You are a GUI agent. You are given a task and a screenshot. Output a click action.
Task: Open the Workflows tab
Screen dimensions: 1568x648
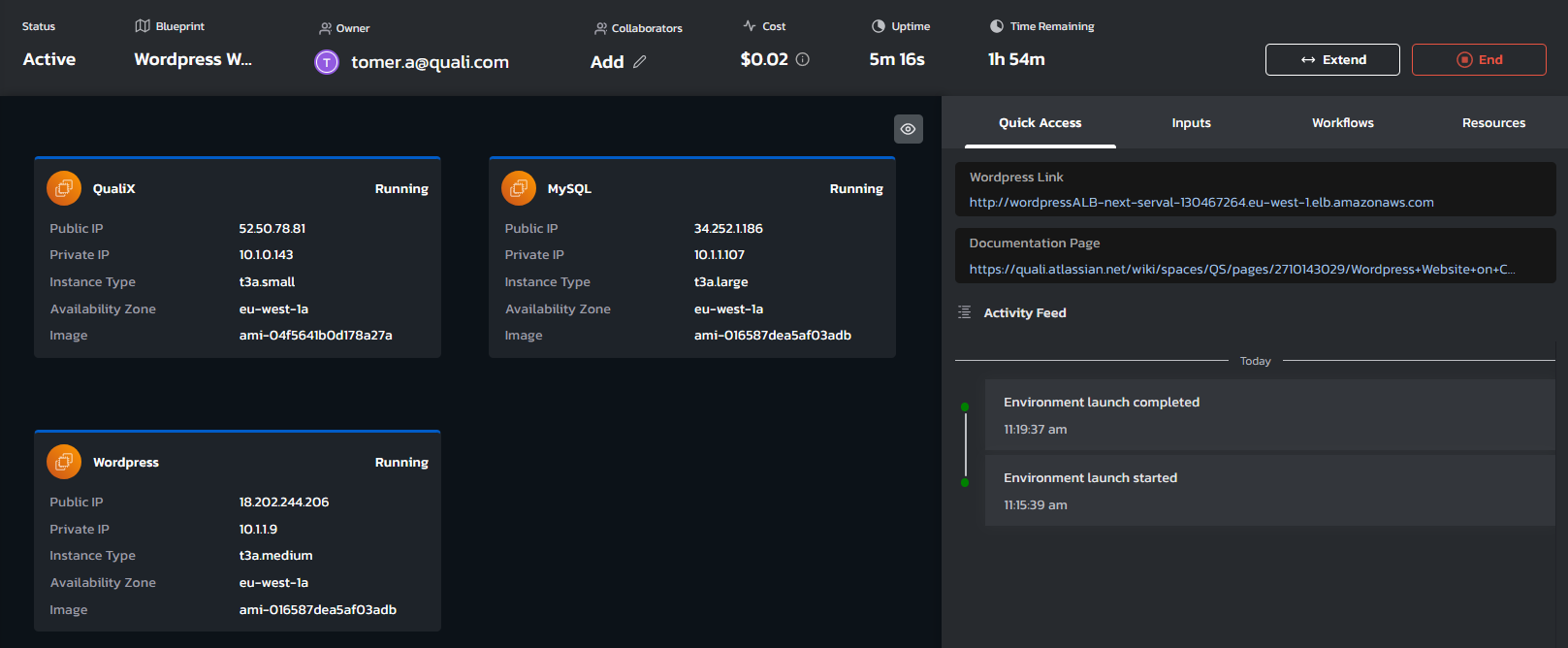click(x=1342, y=123)
